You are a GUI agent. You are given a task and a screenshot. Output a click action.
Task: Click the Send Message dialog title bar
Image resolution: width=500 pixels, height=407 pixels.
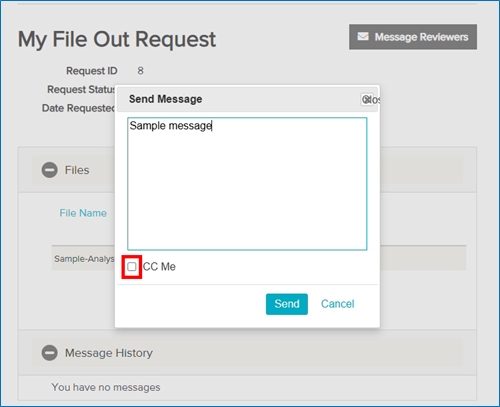[x=247, y=99]
